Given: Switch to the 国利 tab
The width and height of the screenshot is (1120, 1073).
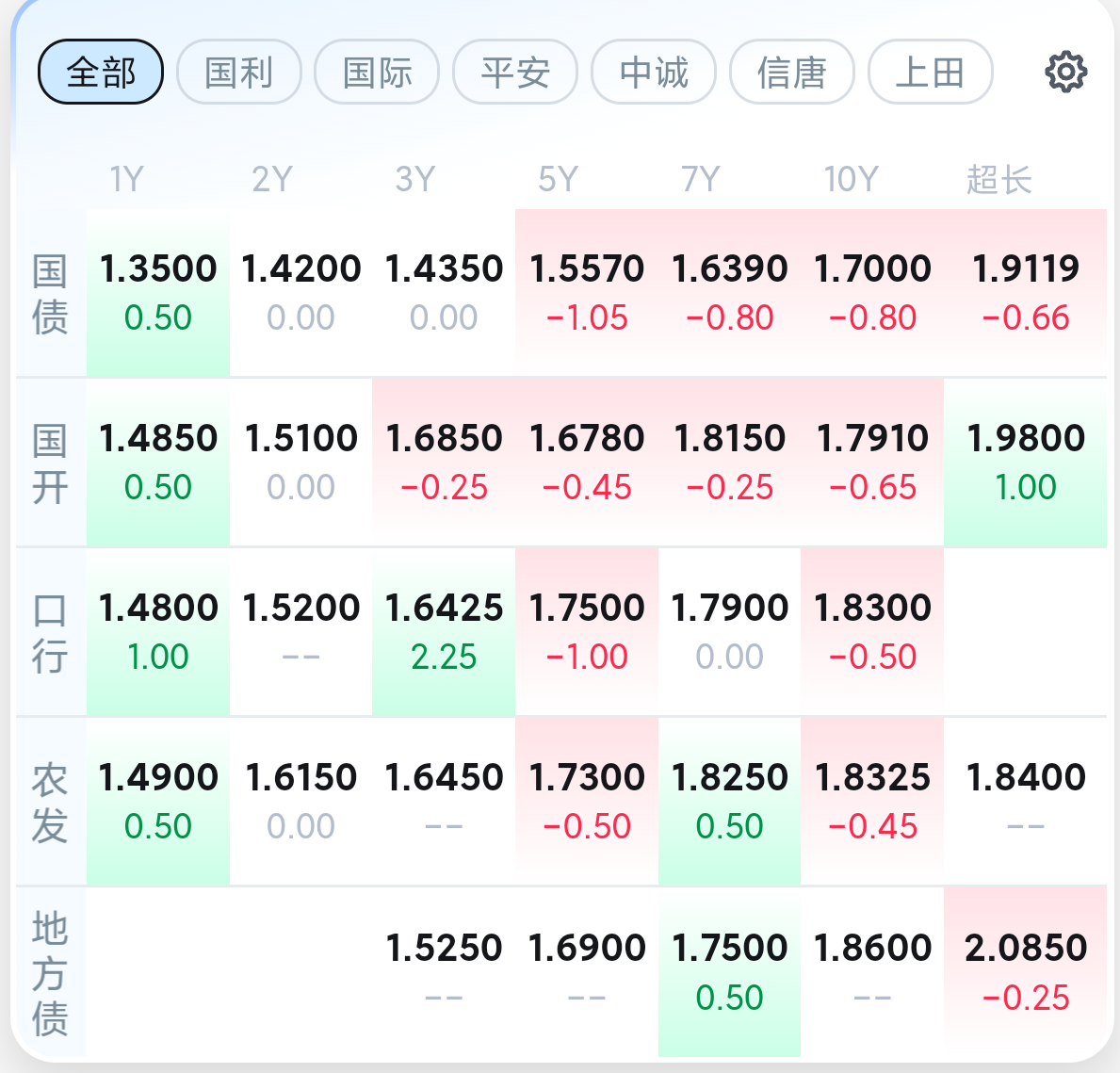Looking at the screenshot, I should point(239,72).
